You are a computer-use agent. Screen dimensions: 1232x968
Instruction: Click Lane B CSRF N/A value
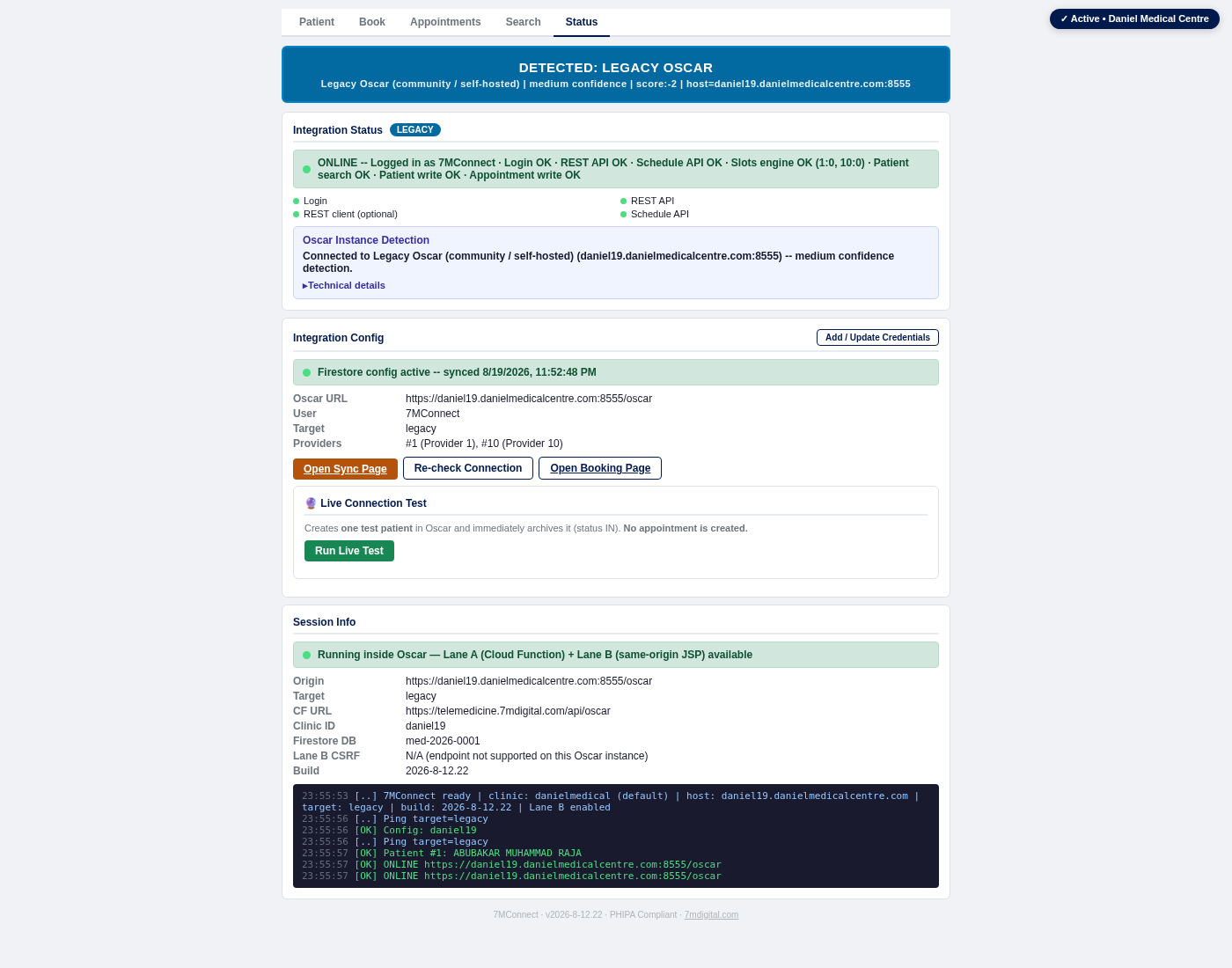[527, 756]
